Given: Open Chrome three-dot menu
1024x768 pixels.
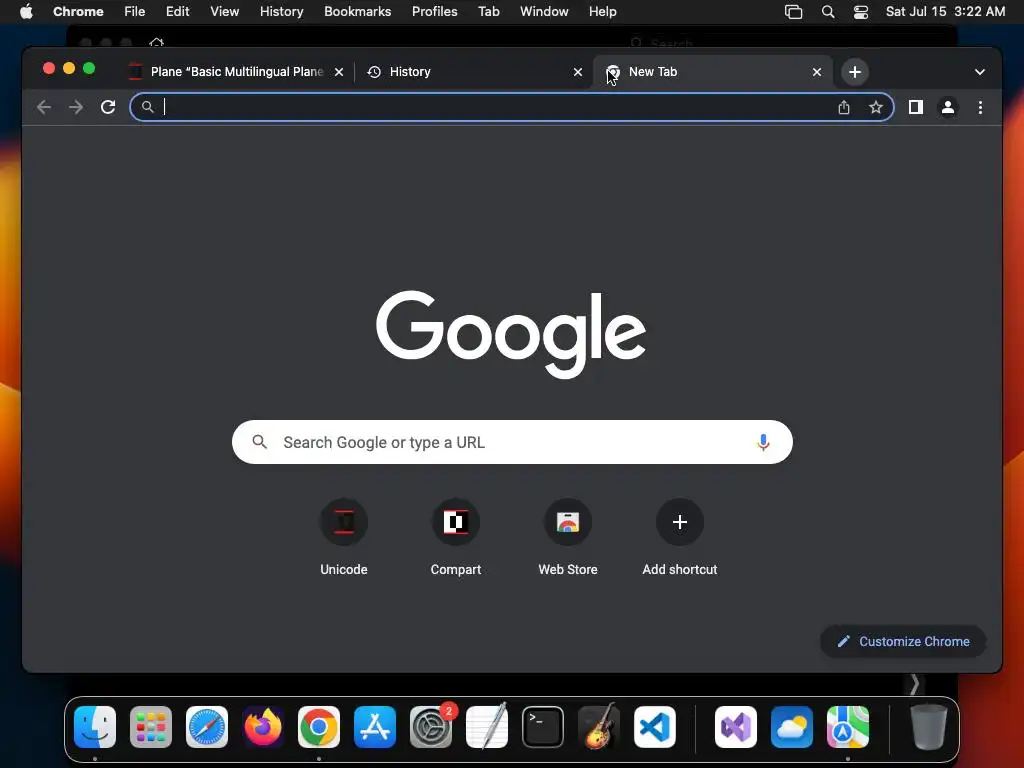Looking at the screenshot, I should [x=980, y=107].
